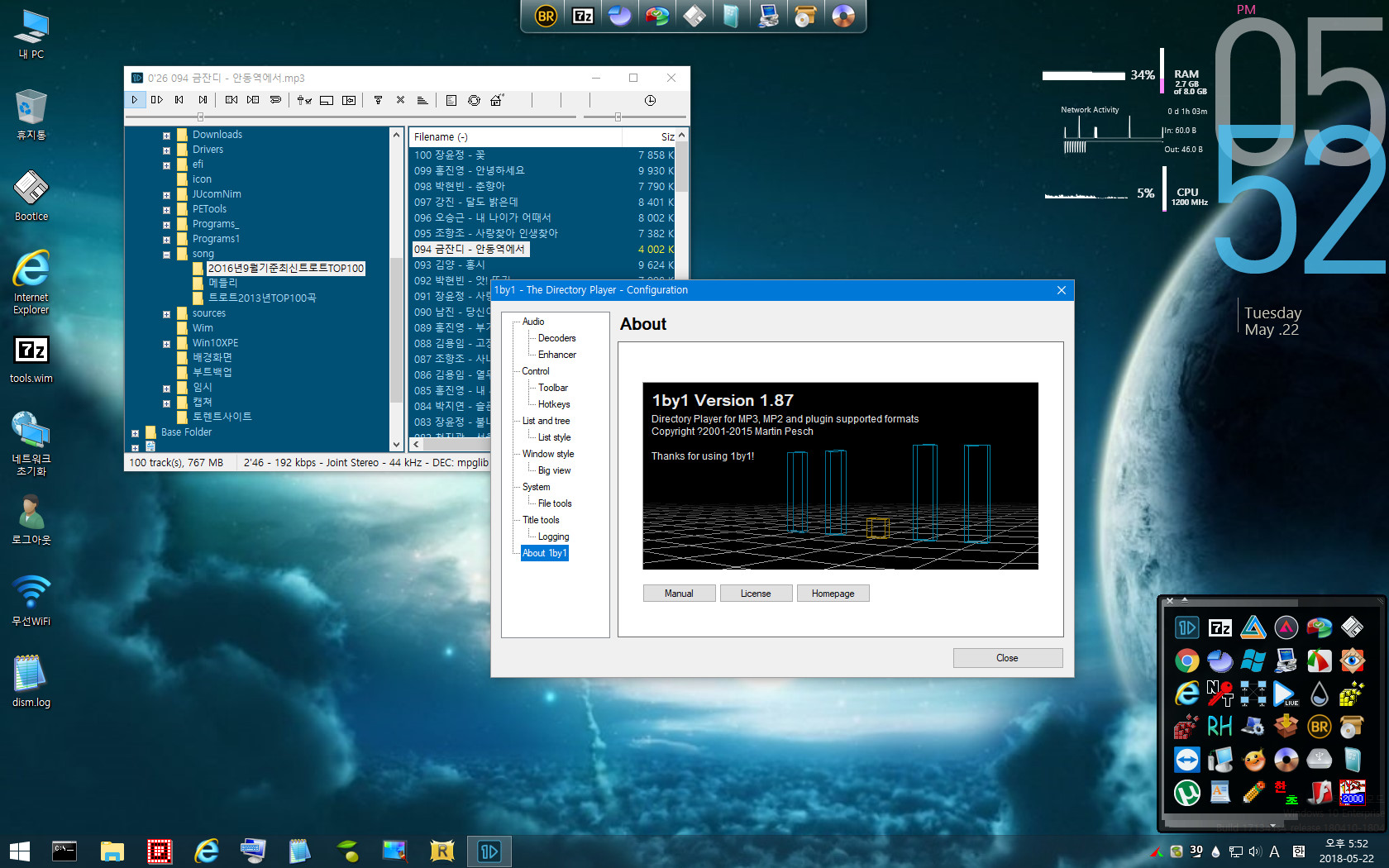Select About 1by1 in configuration tree
The height and width of the screenshot is (868, 1389).
[545, 553]
